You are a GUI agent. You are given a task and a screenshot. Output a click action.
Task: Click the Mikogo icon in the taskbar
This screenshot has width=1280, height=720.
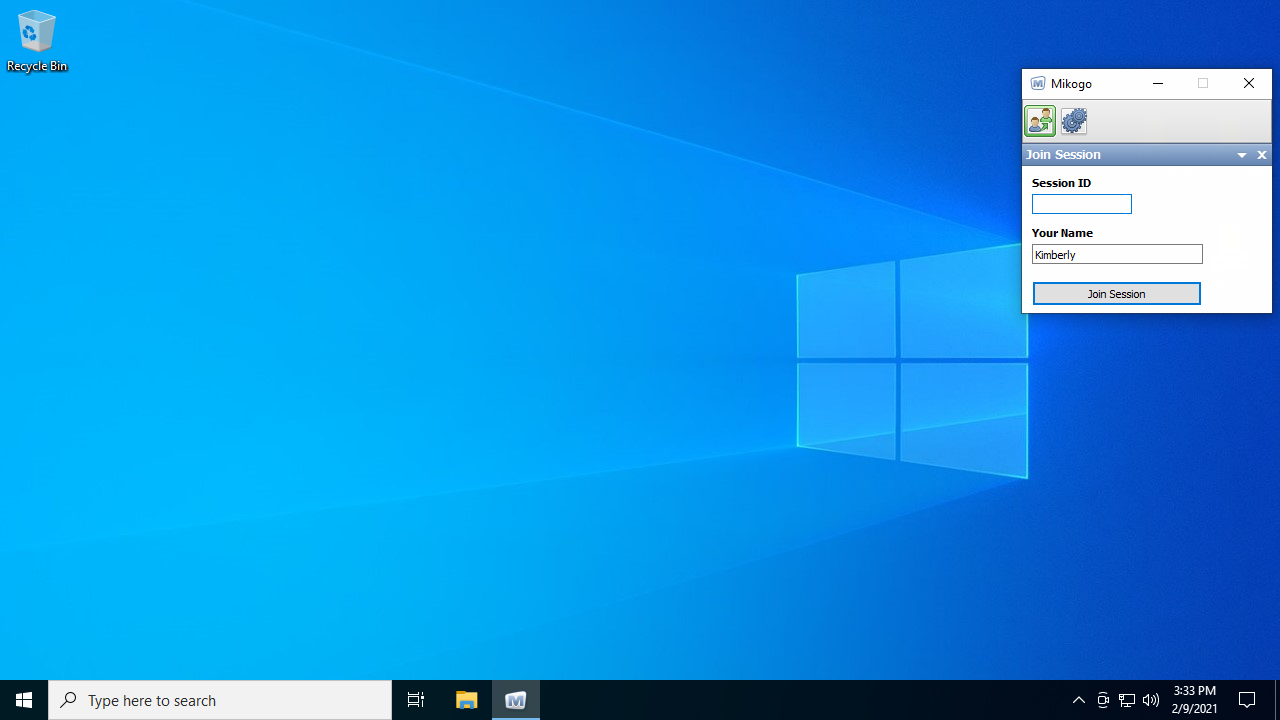tap(516, 700)
